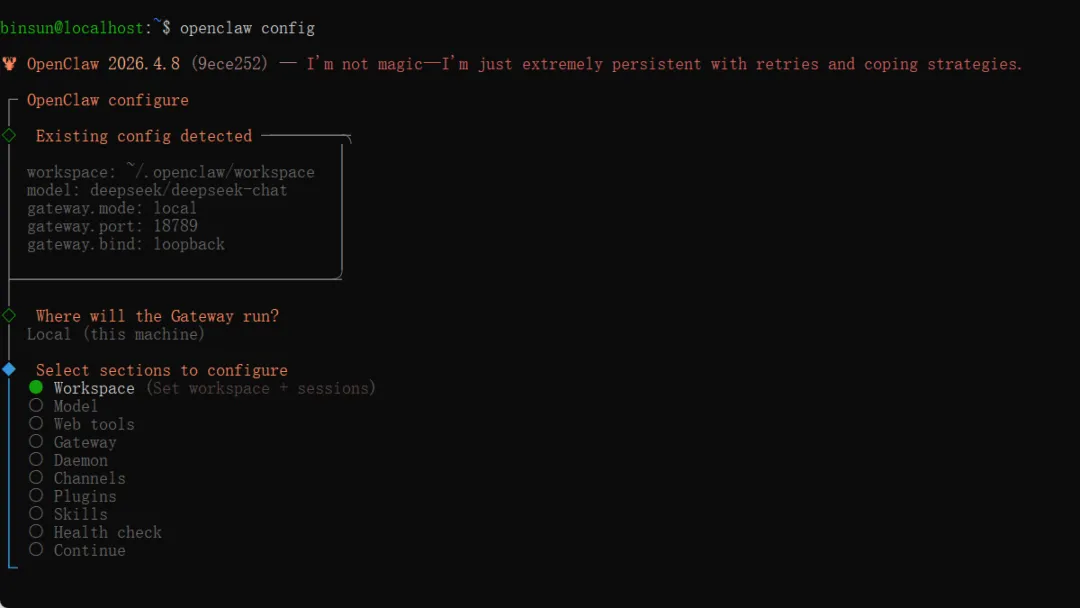Screen dimensions: 1080x608
Task: Choose the Continue option
Action: (90, 550)
